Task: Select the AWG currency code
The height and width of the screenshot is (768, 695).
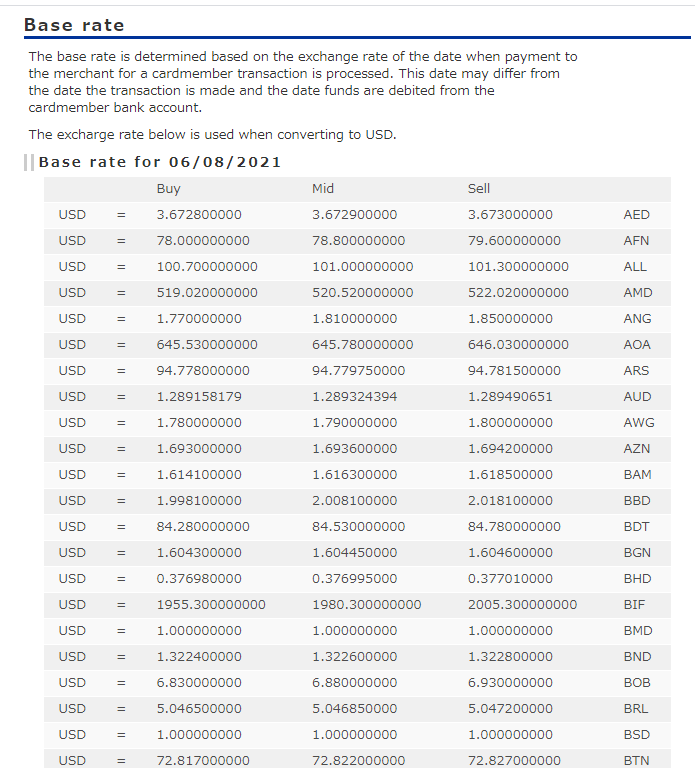Action: pyautogui.click(x=639, y=422)
